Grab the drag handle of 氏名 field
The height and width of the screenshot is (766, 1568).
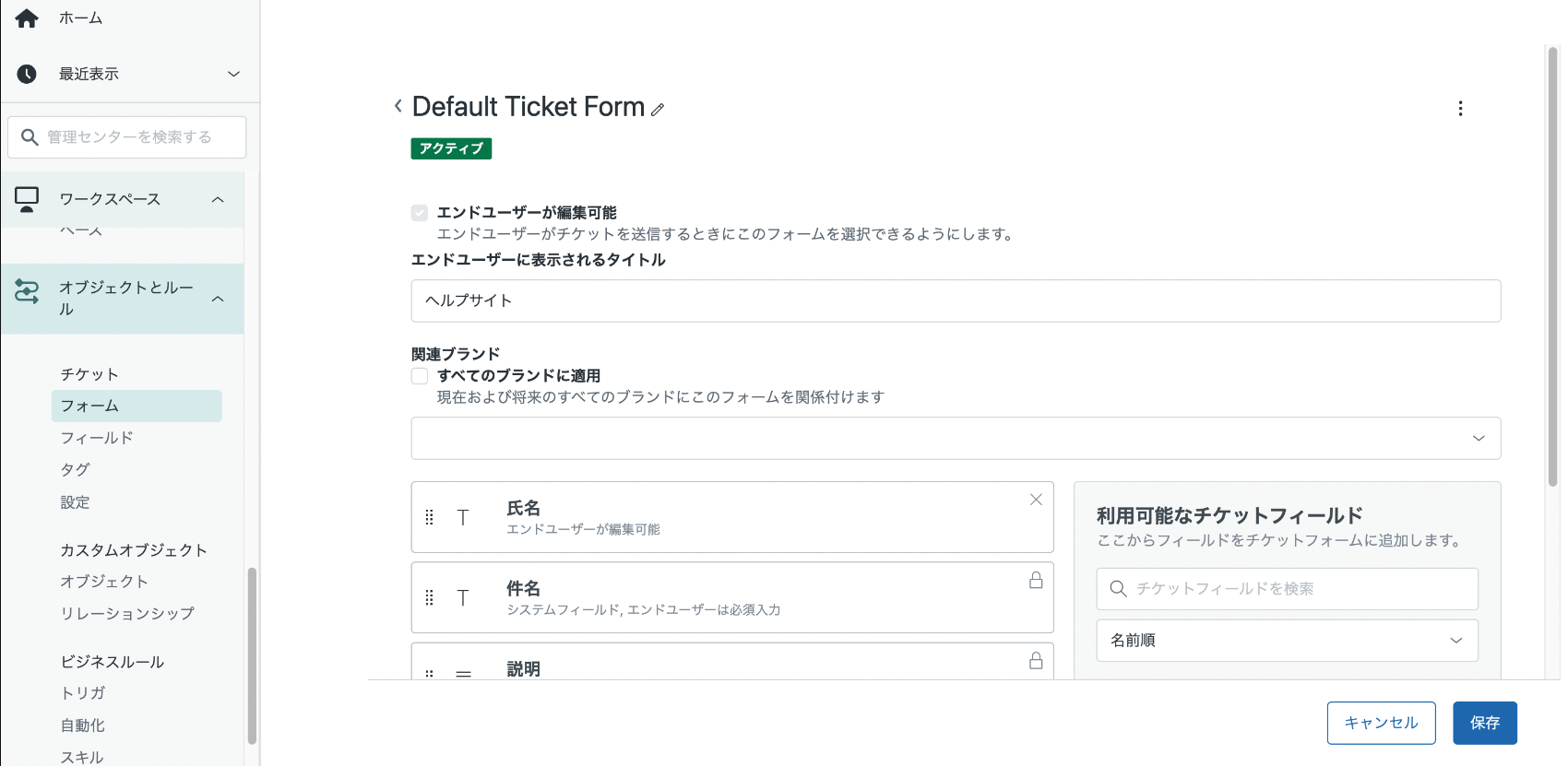click(429, 518)
